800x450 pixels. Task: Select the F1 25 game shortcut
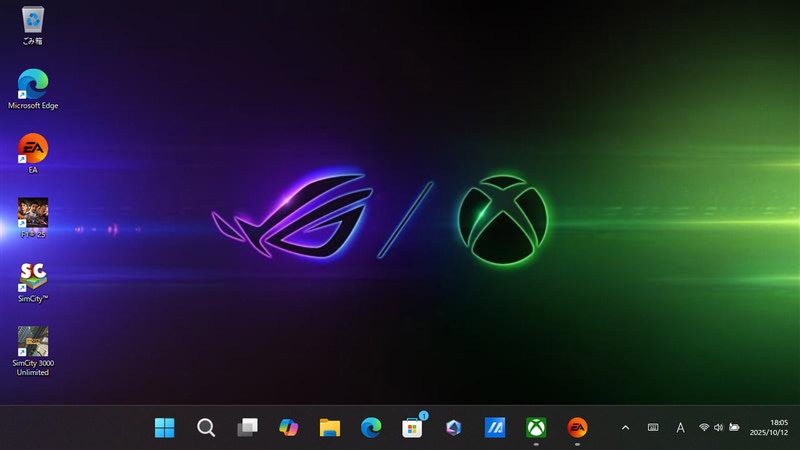coord(33,218)
